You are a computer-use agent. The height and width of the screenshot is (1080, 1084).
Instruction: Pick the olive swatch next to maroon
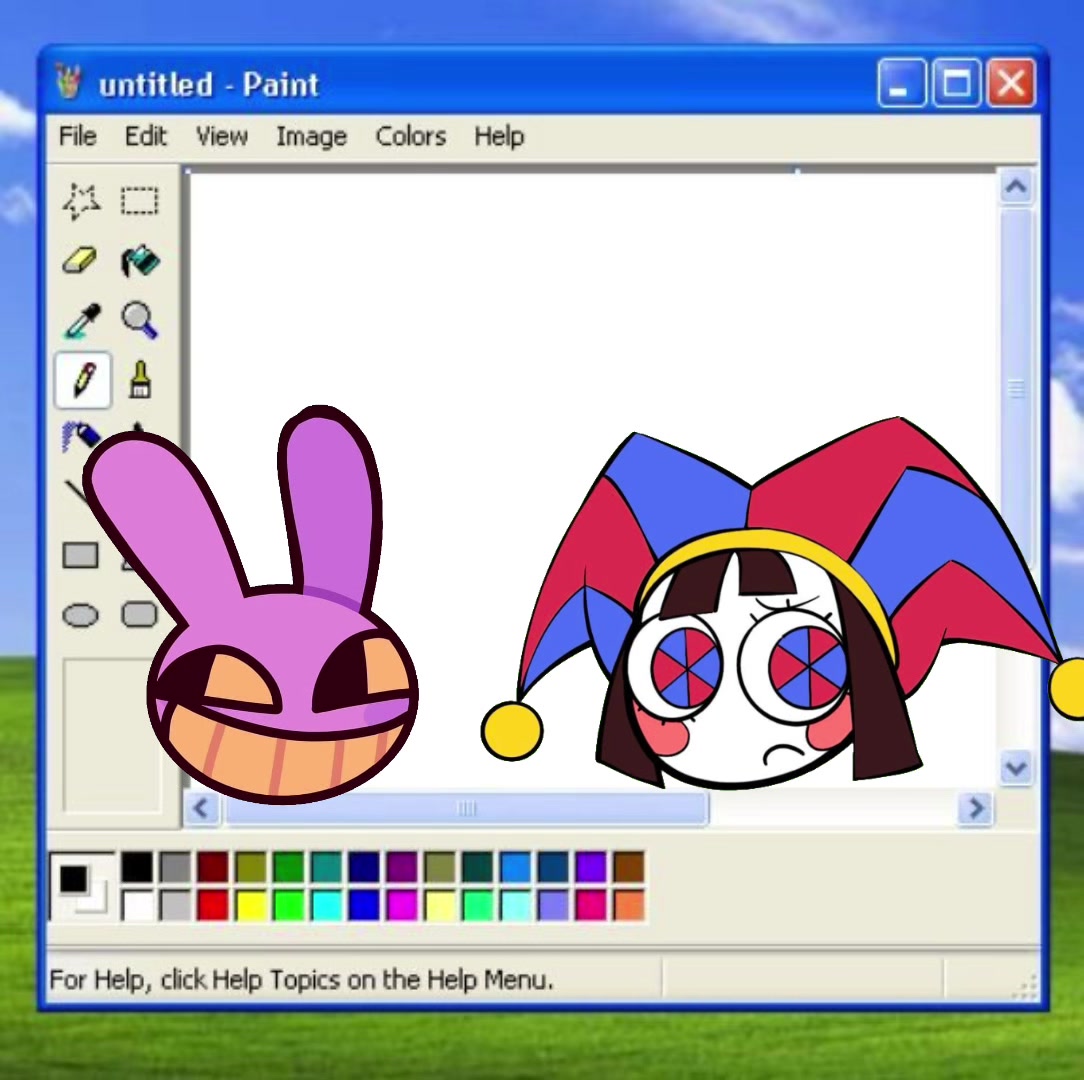[x=251, y=867]
